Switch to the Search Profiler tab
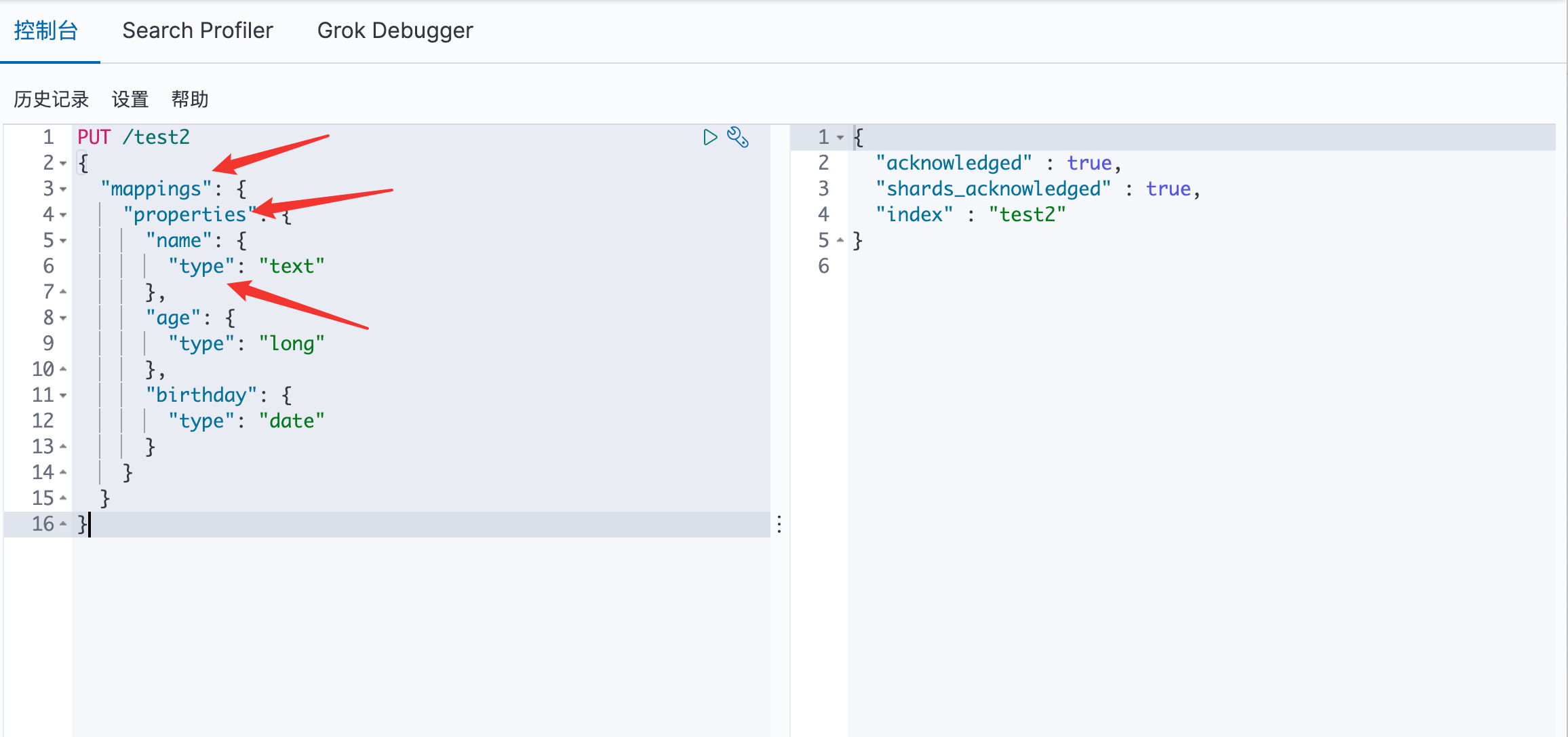 197,31
